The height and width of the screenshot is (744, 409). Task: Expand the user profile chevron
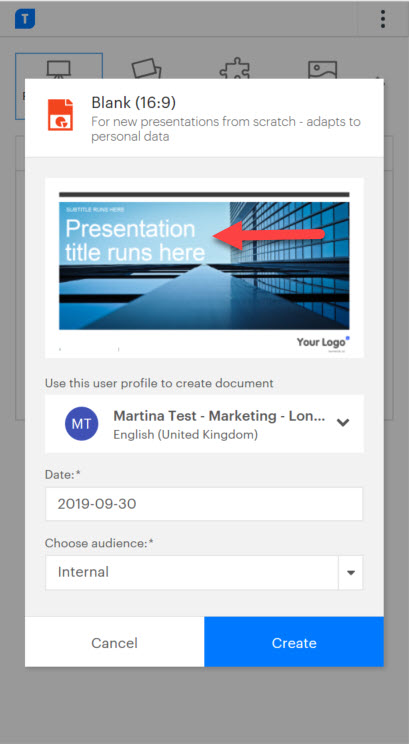pos(343,422)
